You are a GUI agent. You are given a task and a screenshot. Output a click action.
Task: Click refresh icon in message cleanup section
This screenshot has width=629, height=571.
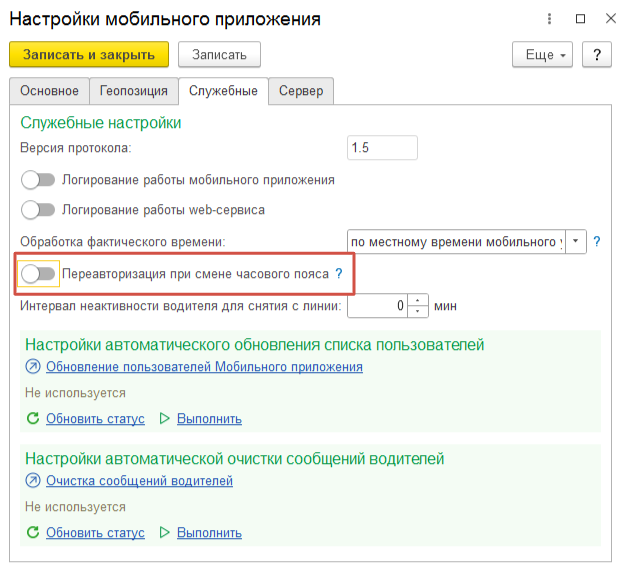pos(33,533)
